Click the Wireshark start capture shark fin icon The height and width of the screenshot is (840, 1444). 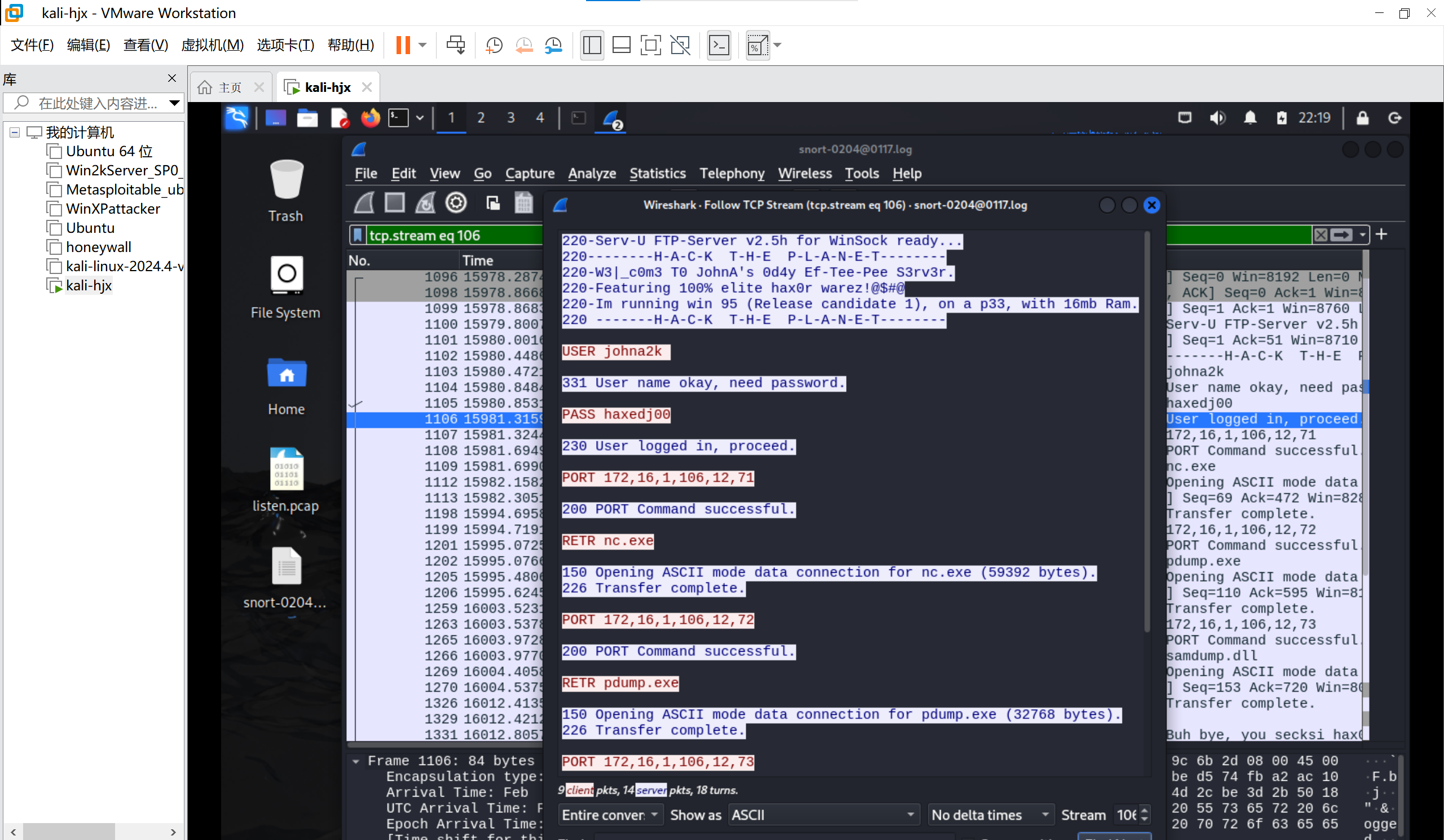[x=364, y=204]
